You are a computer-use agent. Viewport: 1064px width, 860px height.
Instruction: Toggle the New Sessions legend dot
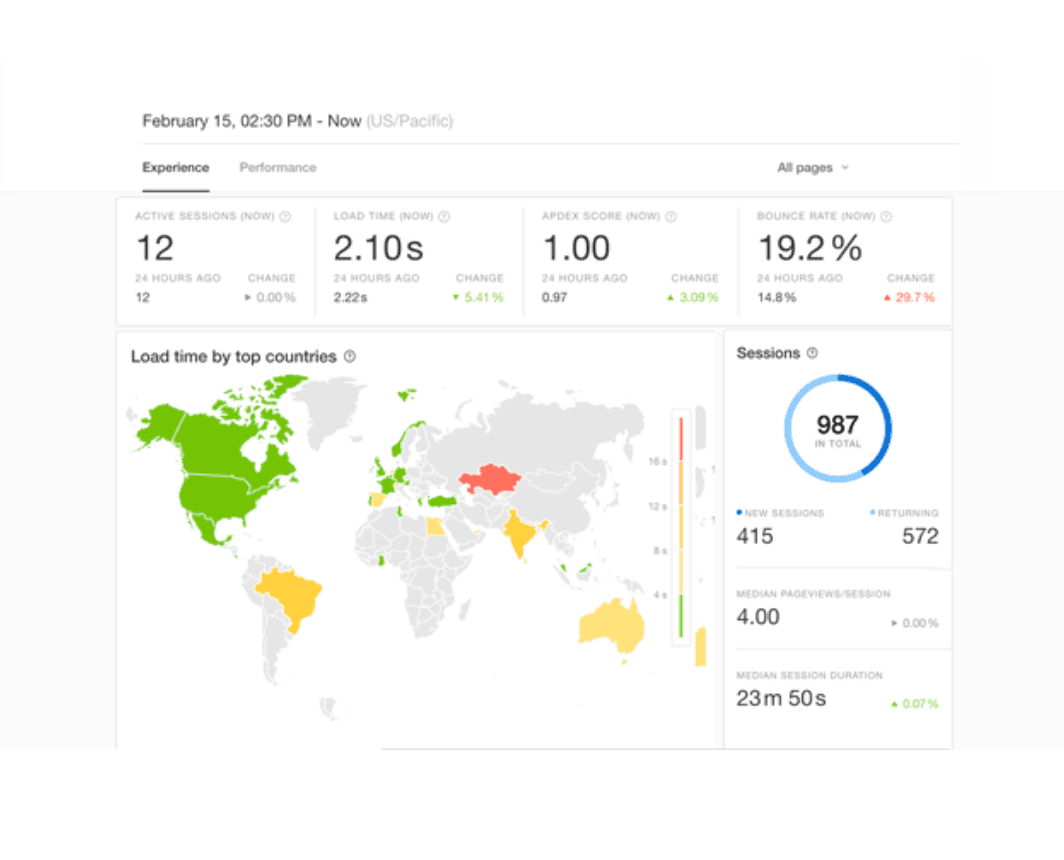(738, 512)
